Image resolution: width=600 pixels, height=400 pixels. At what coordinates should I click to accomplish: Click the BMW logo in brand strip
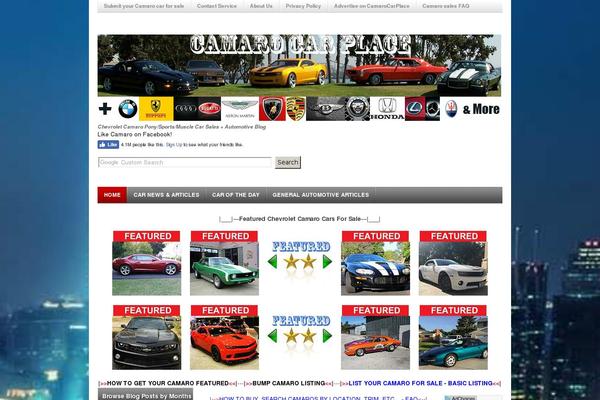(x=128, y=109)
